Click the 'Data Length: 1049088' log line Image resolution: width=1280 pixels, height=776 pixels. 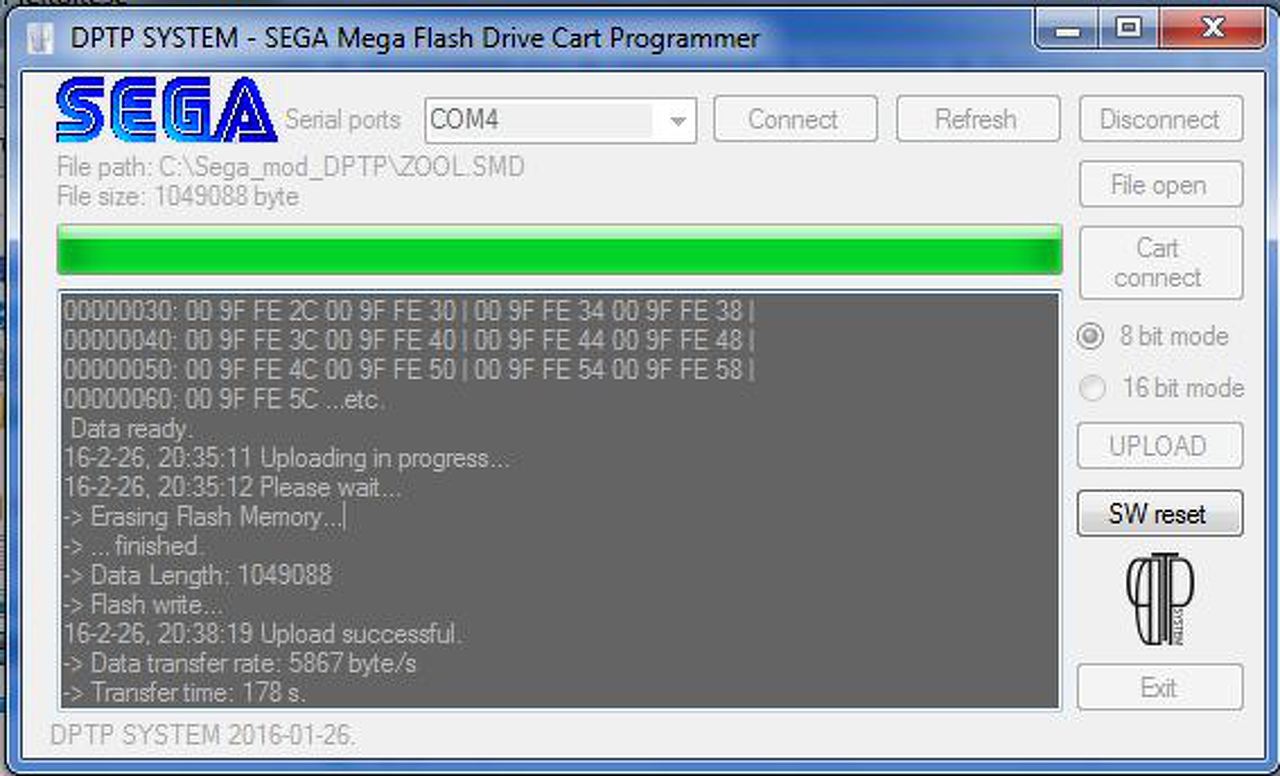pos(197,576)
